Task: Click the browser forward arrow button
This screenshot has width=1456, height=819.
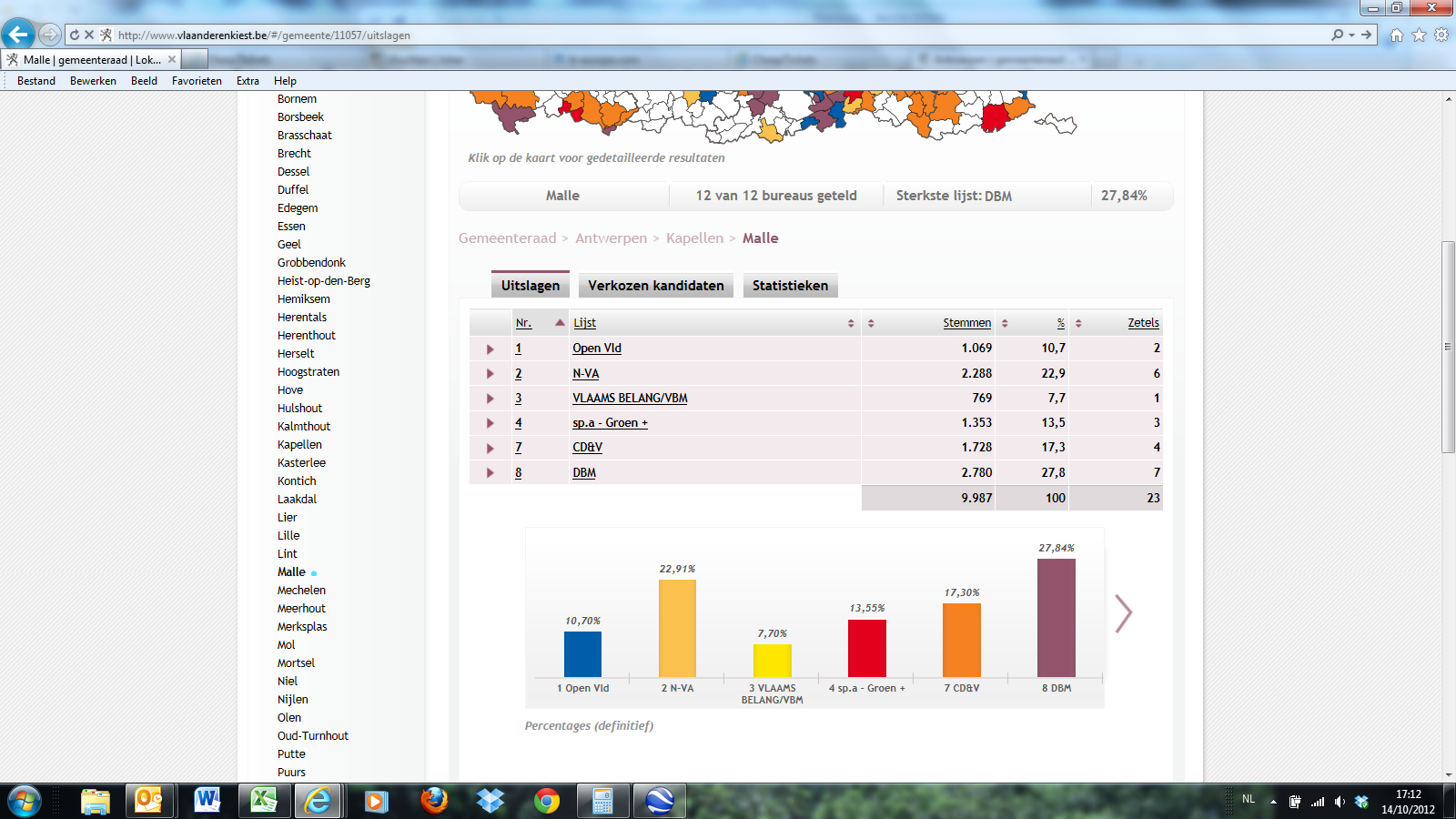Action: [x=50, y=35]
